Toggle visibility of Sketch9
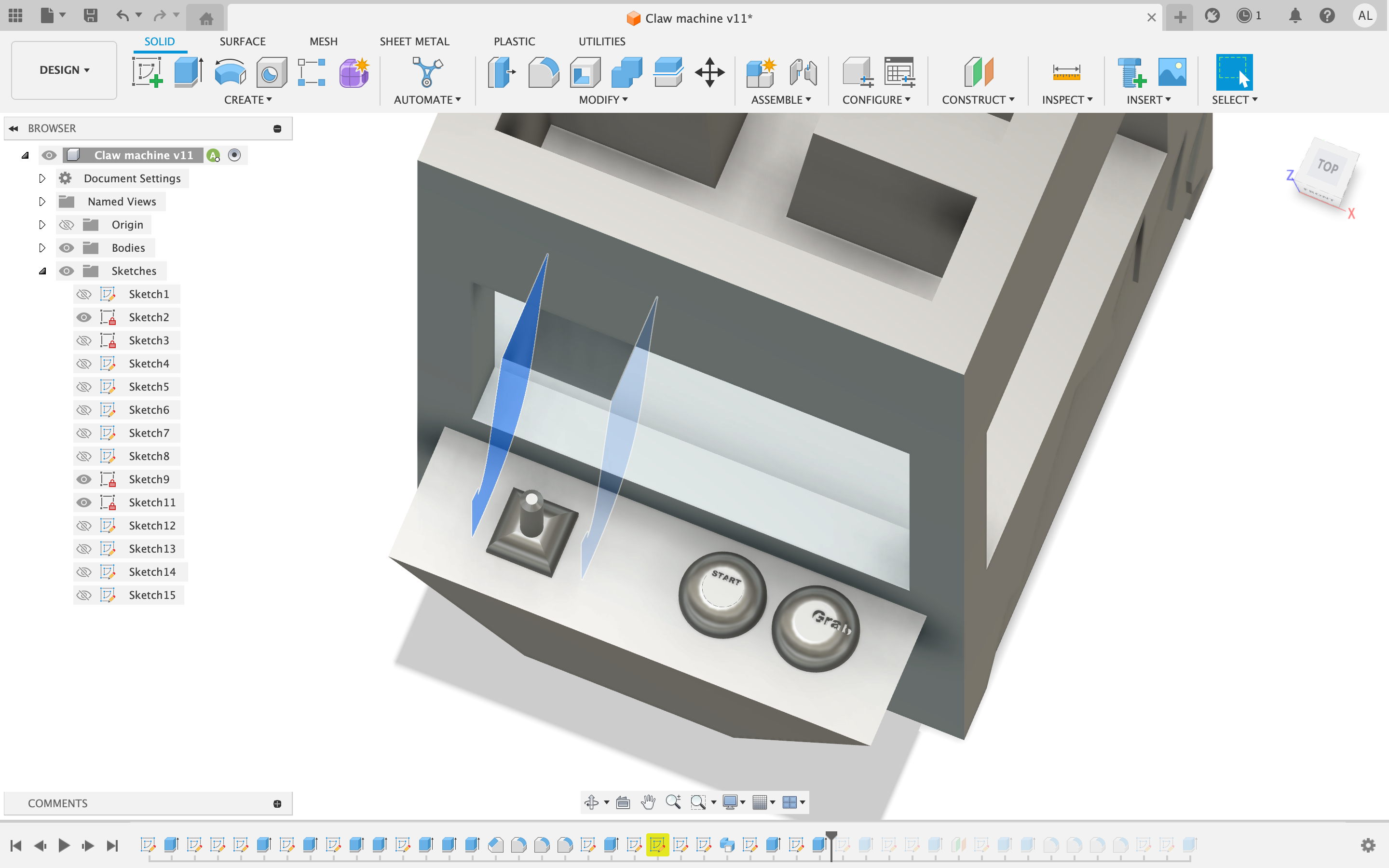 click(x=84, y=479)
